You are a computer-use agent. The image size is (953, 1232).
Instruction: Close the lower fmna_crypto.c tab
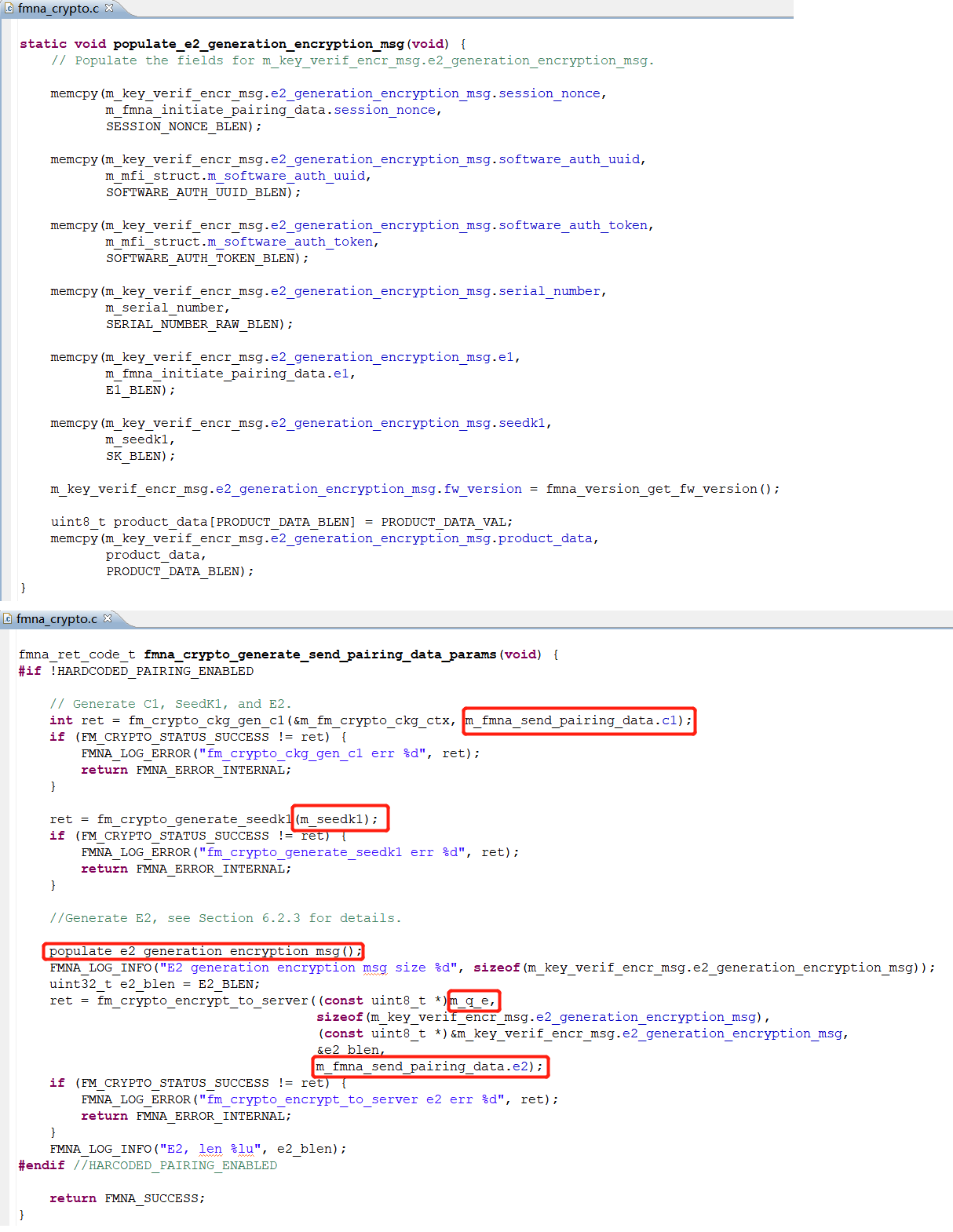tap(108, 618)
